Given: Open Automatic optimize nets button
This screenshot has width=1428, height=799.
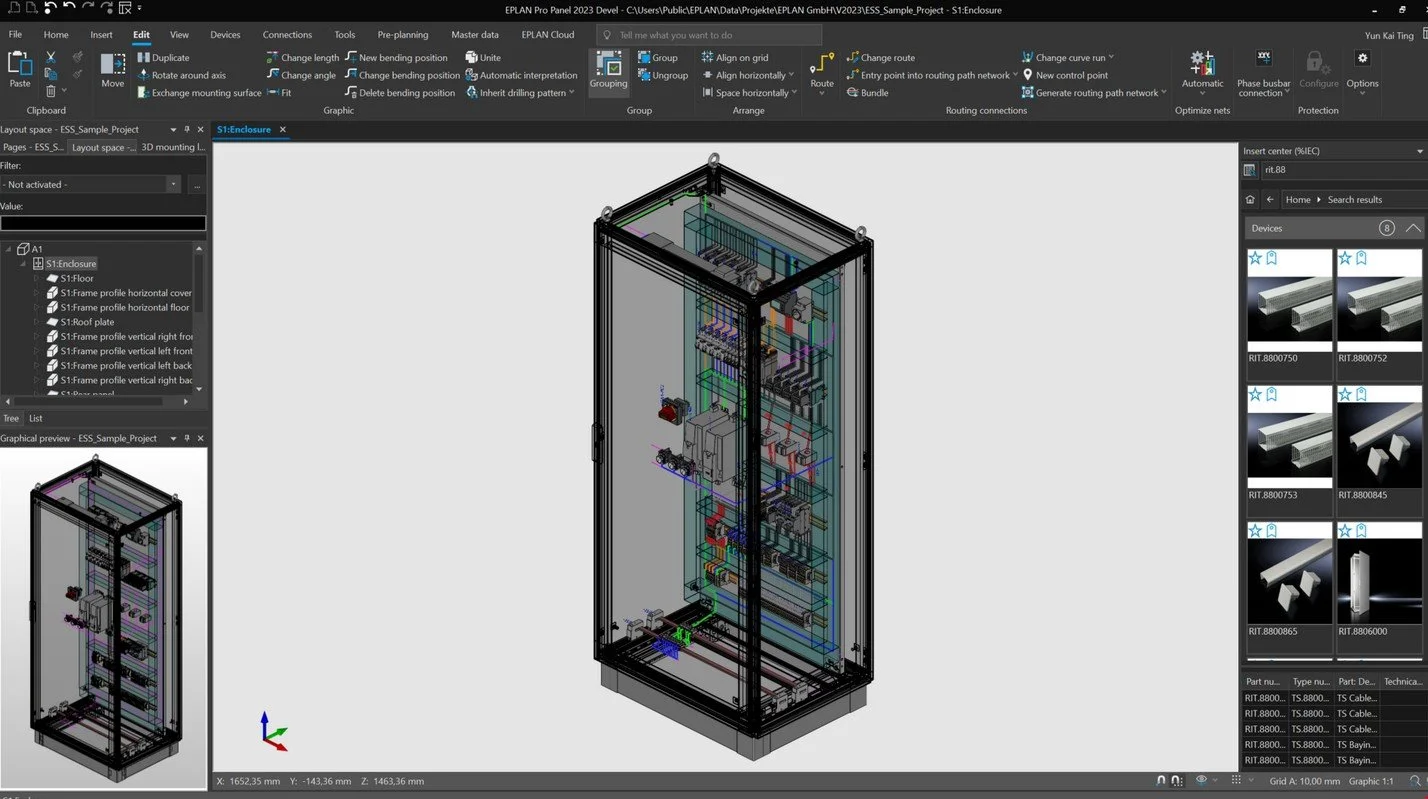Looking at the screenshot, I should click(x=1202, y=73).
